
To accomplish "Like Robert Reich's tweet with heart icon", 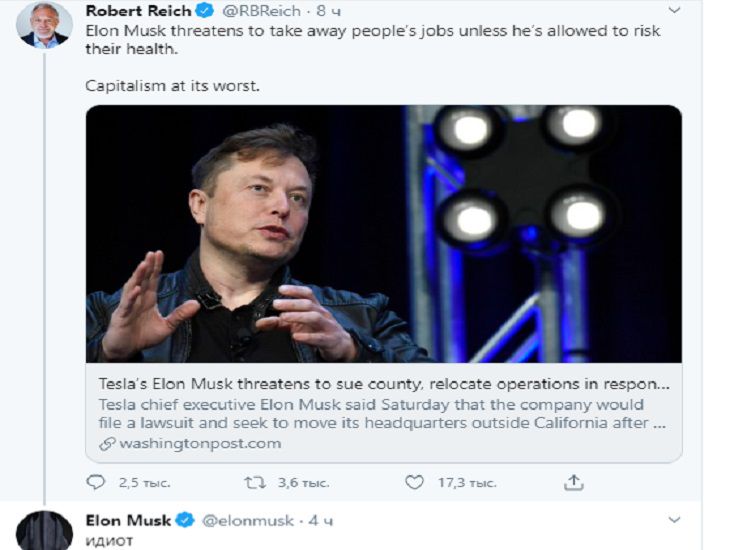I will tap(414, 482).
